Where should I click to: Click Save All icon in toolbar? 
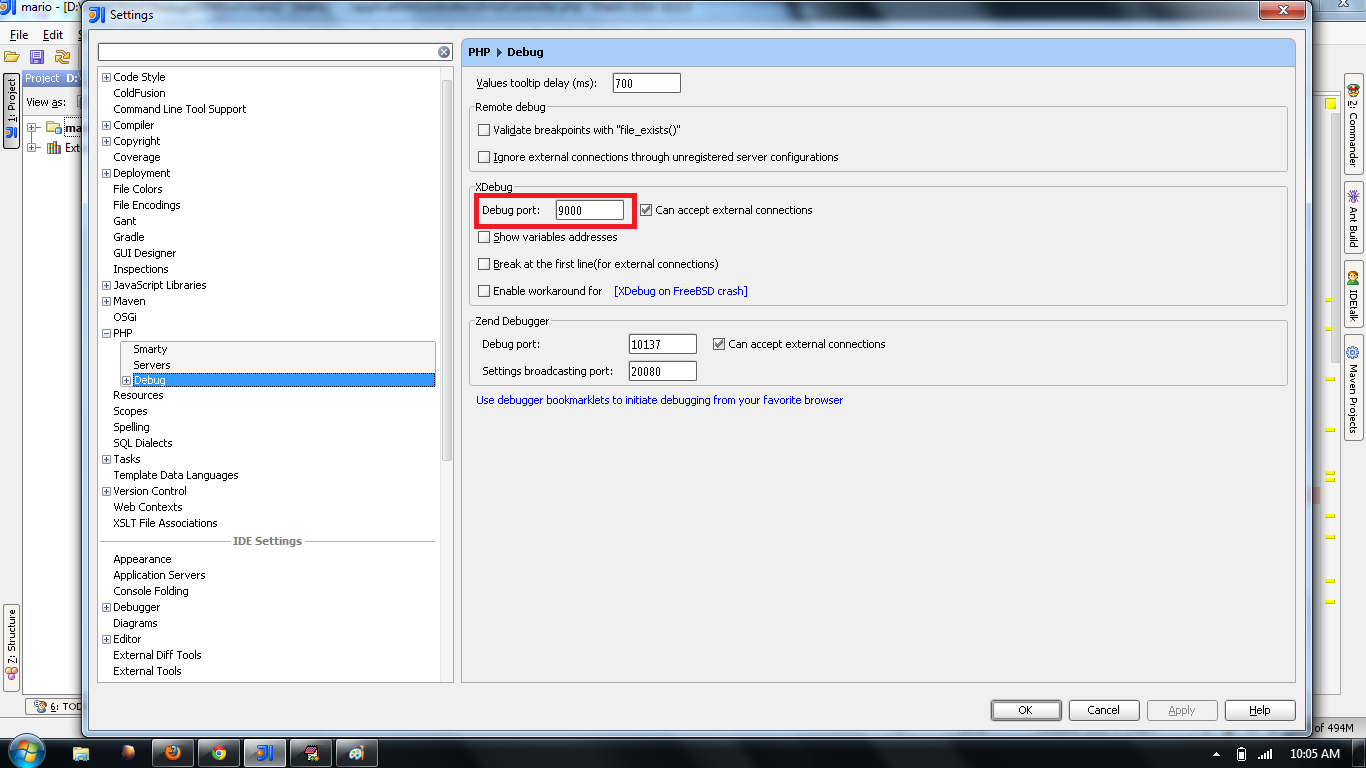(37, 56)
